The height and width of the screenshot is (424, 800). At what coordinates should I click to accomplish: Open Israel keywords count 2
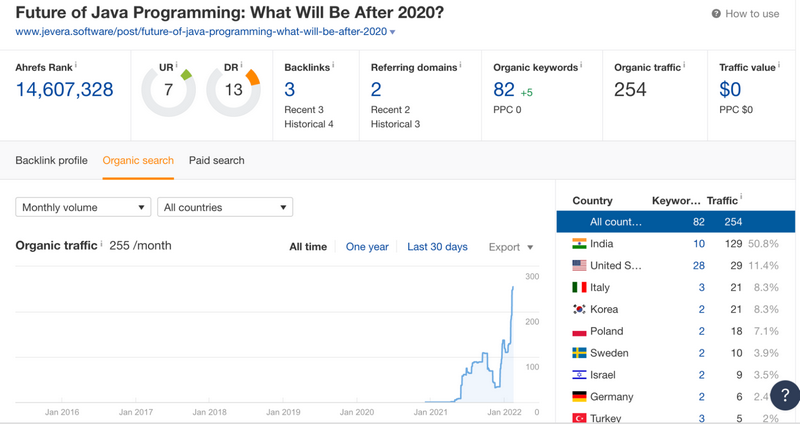[x=702, y=375]
